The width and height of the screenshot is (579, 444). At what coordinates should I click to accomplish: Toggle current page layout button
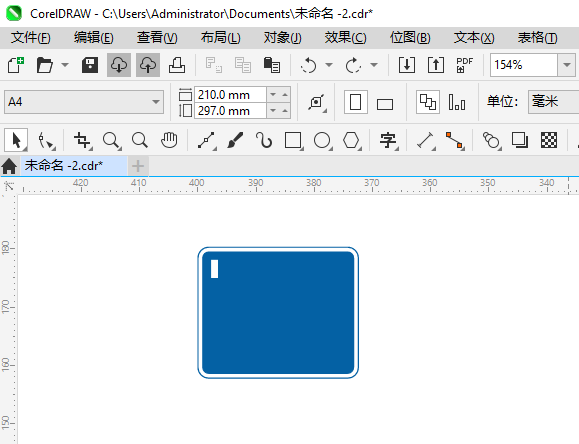(457, 102)
